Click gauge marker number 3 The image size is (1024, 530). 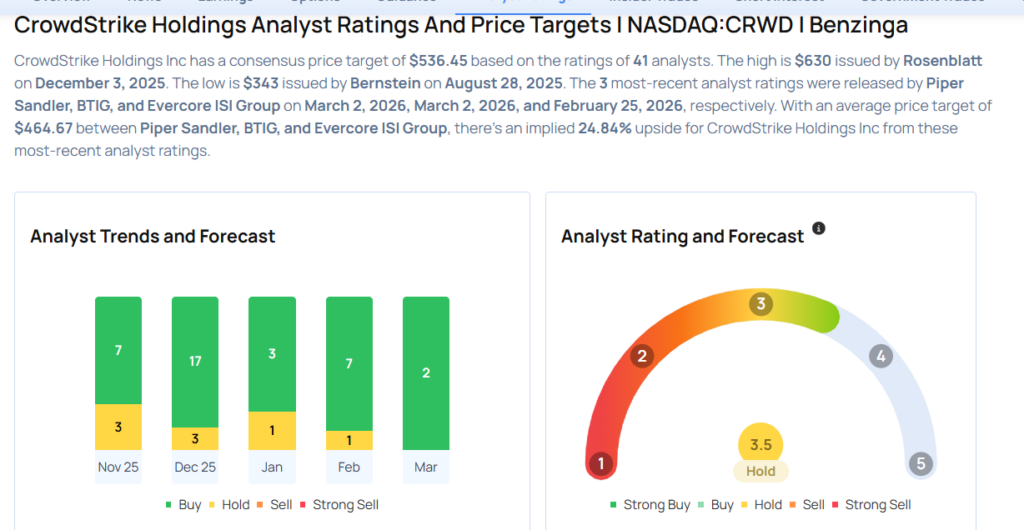coord(761,304)
